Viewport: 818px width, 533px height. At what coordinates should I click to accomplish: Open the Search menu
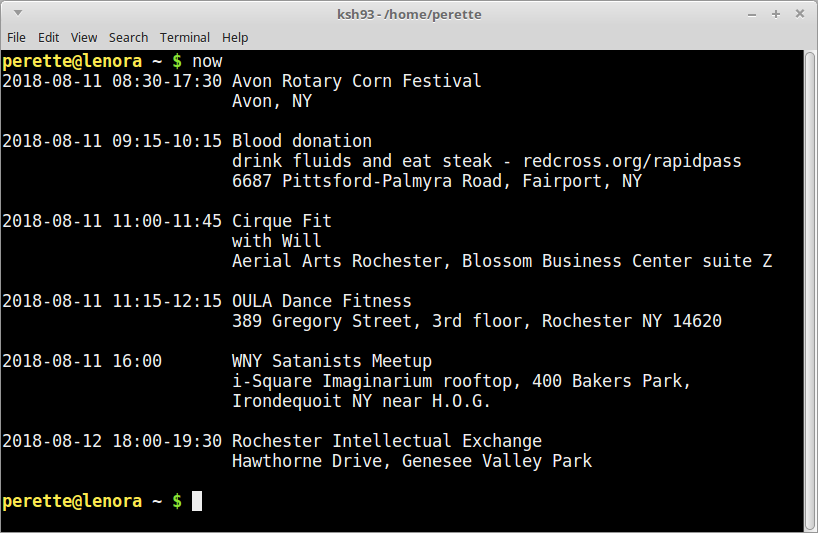click(x=128, y=38)
